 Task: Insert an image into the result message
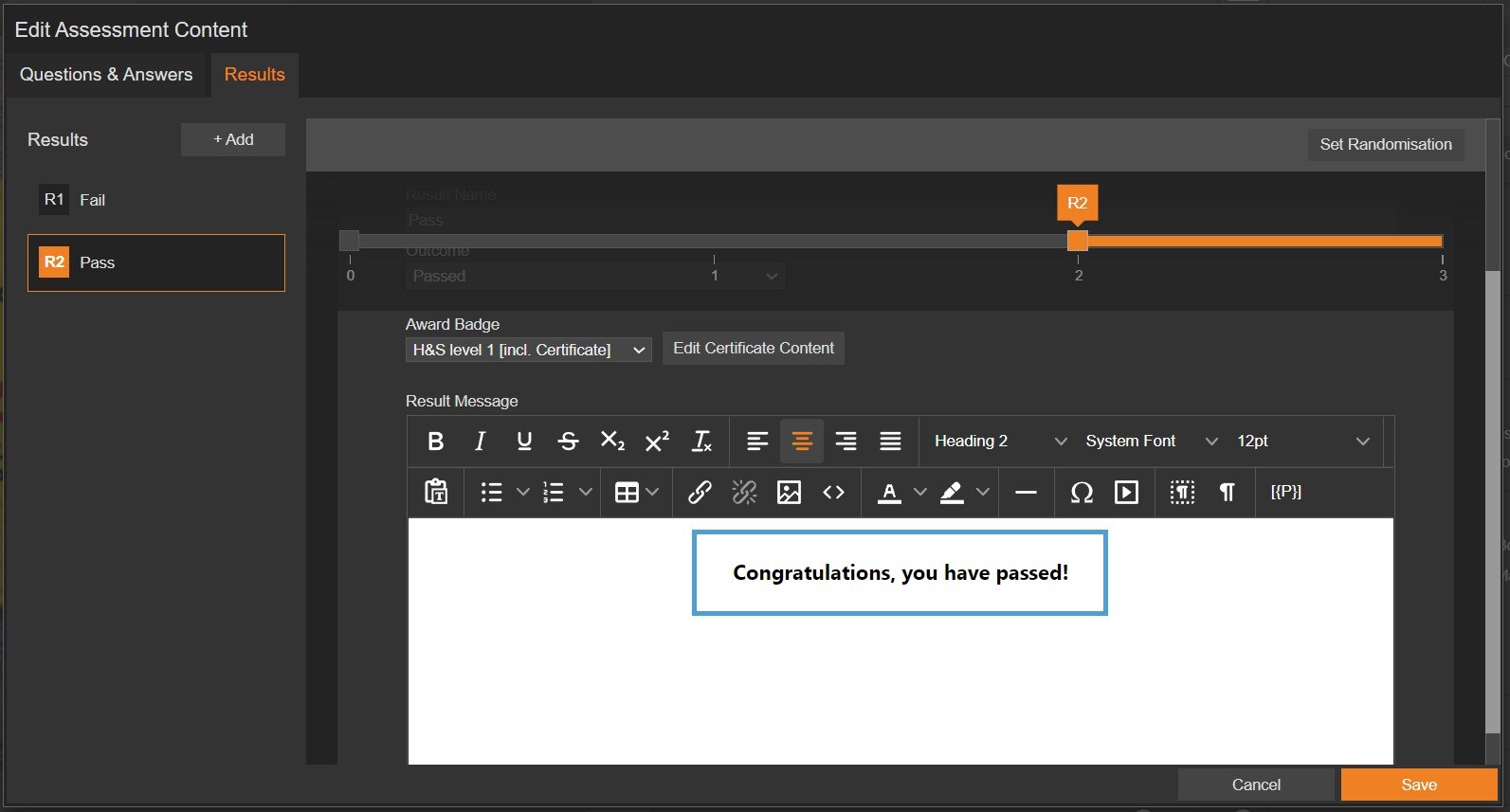click(x=789, y=493)
